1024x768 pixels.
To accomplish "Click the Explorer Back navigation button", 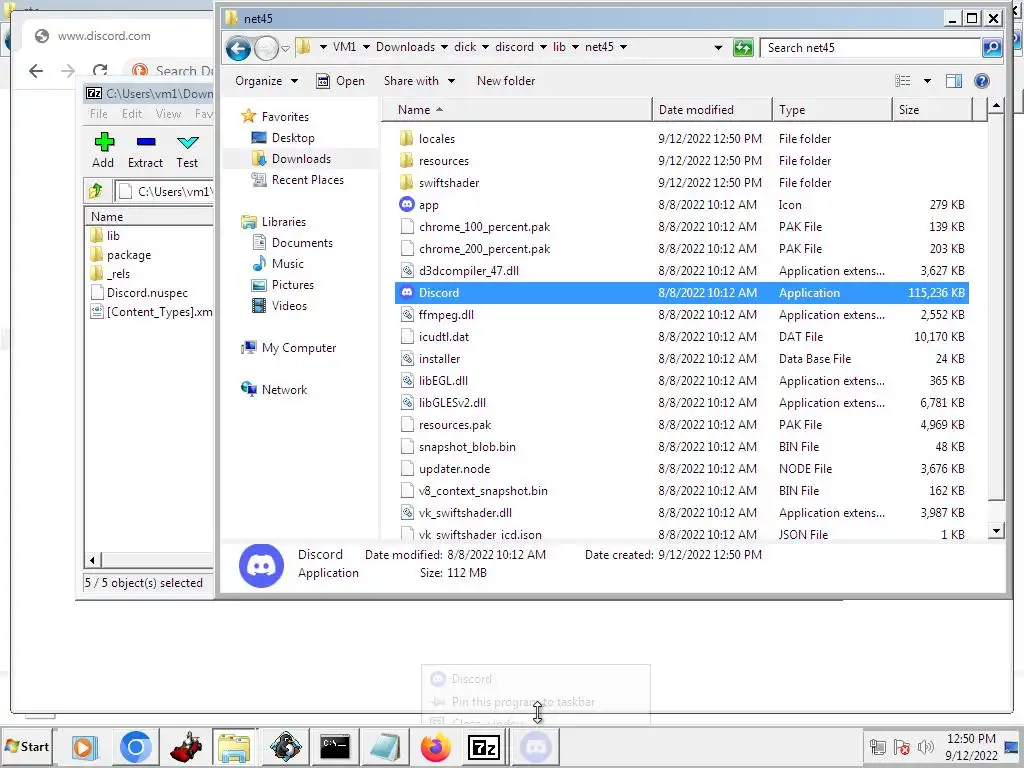I will (x=238, y=48).
